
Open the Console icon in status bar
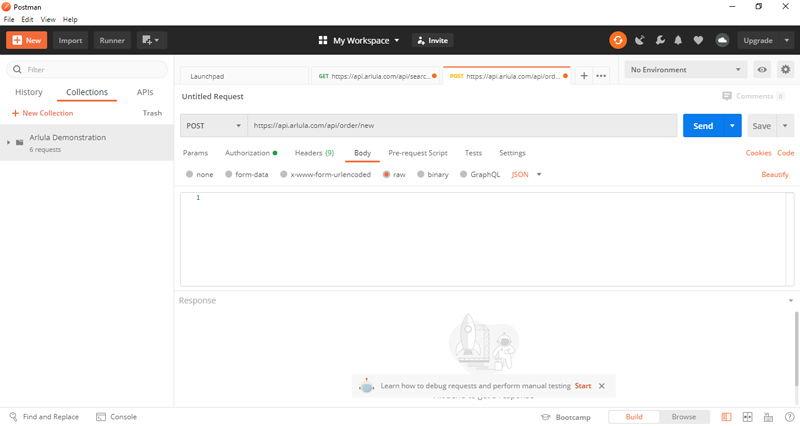tap(101, 417)
